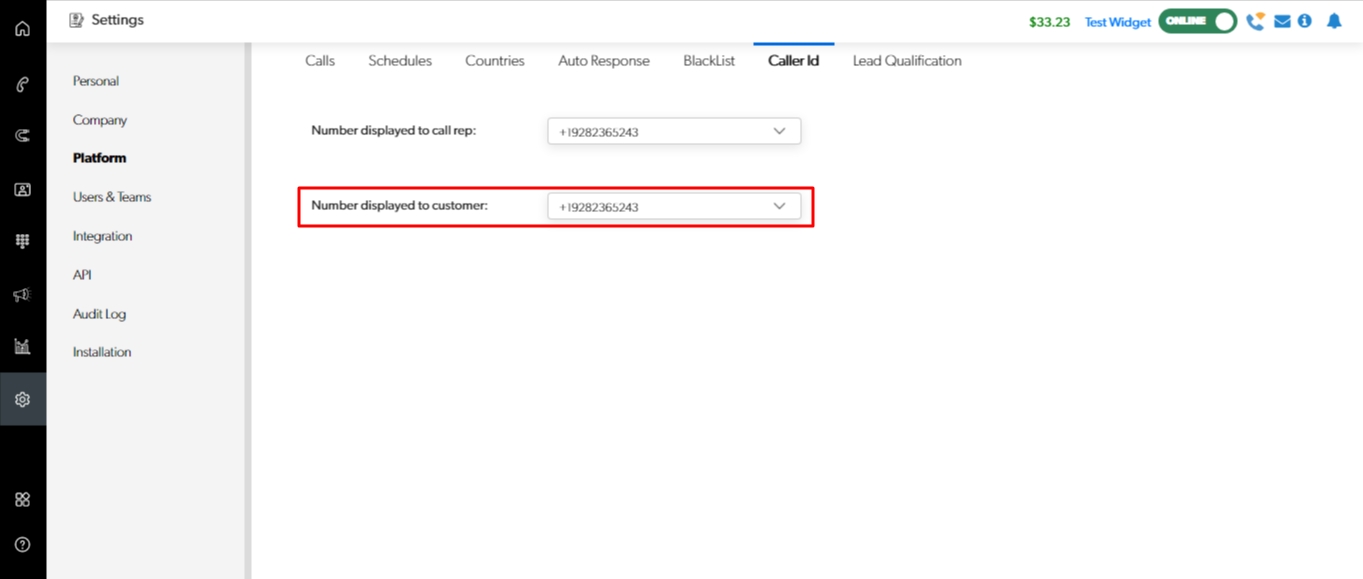Switch to the Auto Response tab
1363x579 pixels.
[x=604, y=61]
